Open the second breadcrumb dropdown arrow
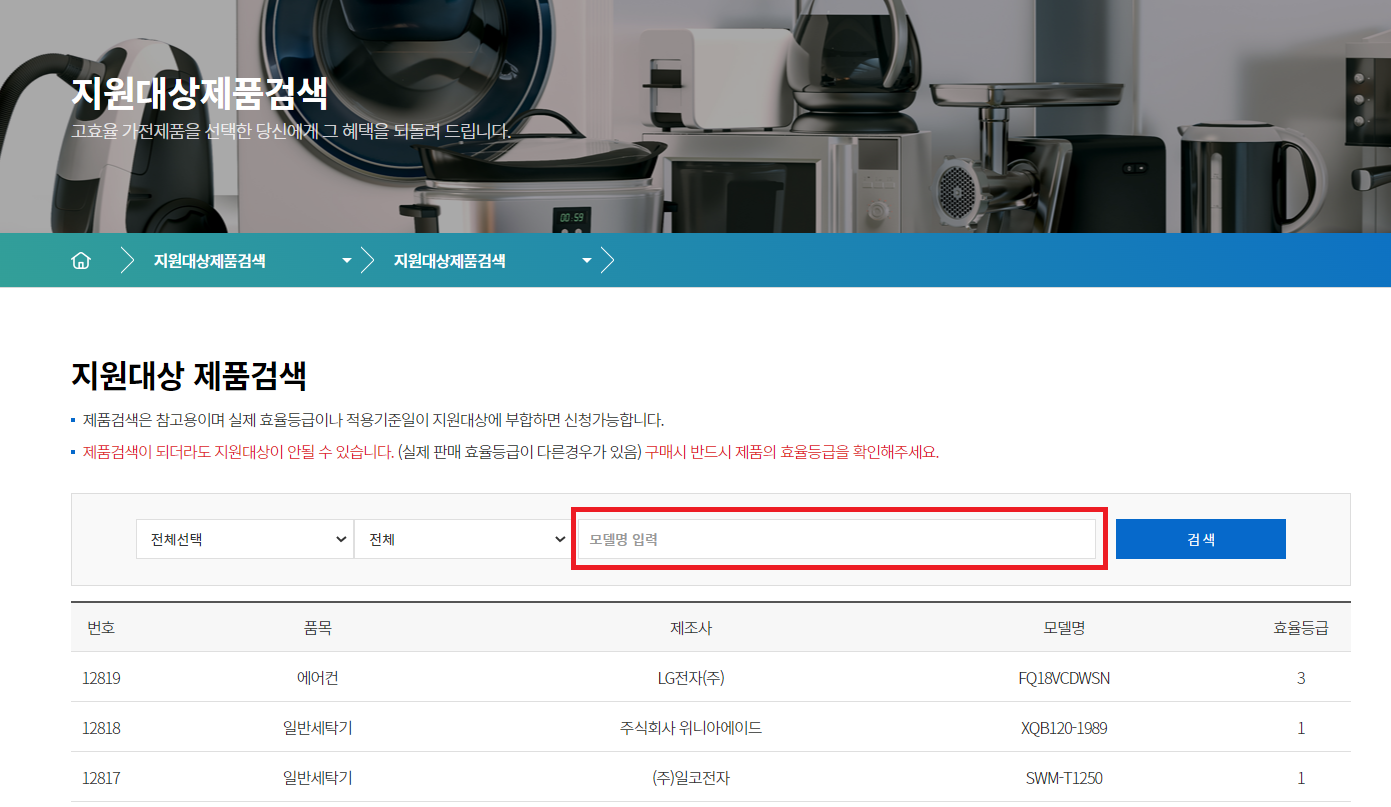 coord(586,259)
